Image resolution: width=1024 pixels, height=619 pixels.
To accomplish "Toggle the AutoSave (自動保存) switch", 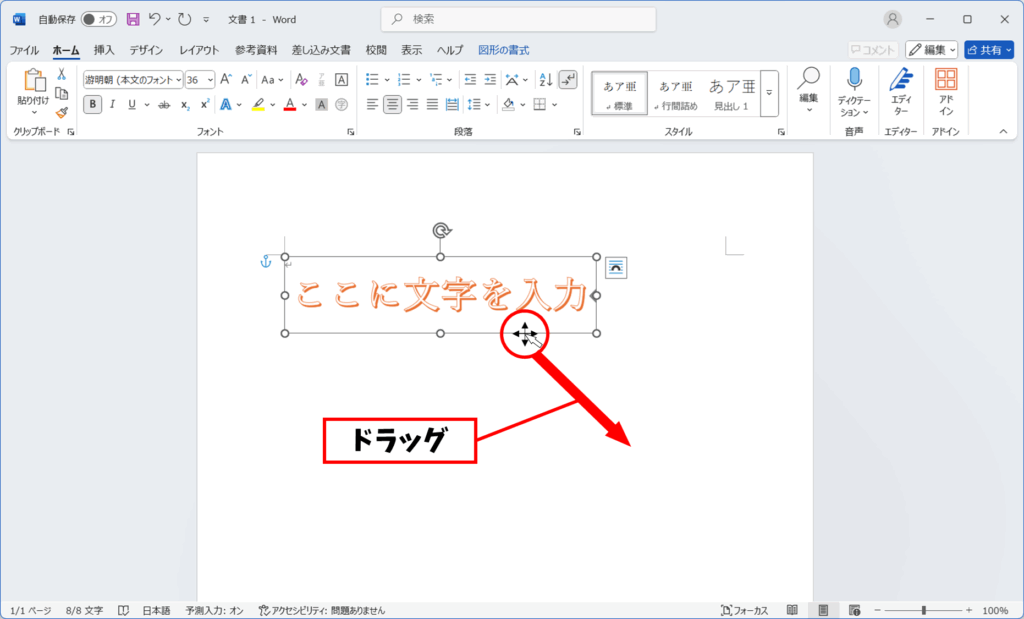I will [98, 19].
